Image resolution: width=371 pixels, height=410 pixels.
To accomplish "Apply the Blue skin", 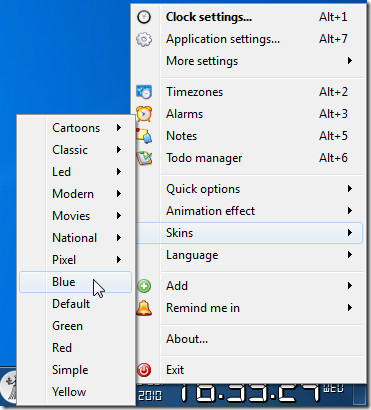I will (76, 282).
